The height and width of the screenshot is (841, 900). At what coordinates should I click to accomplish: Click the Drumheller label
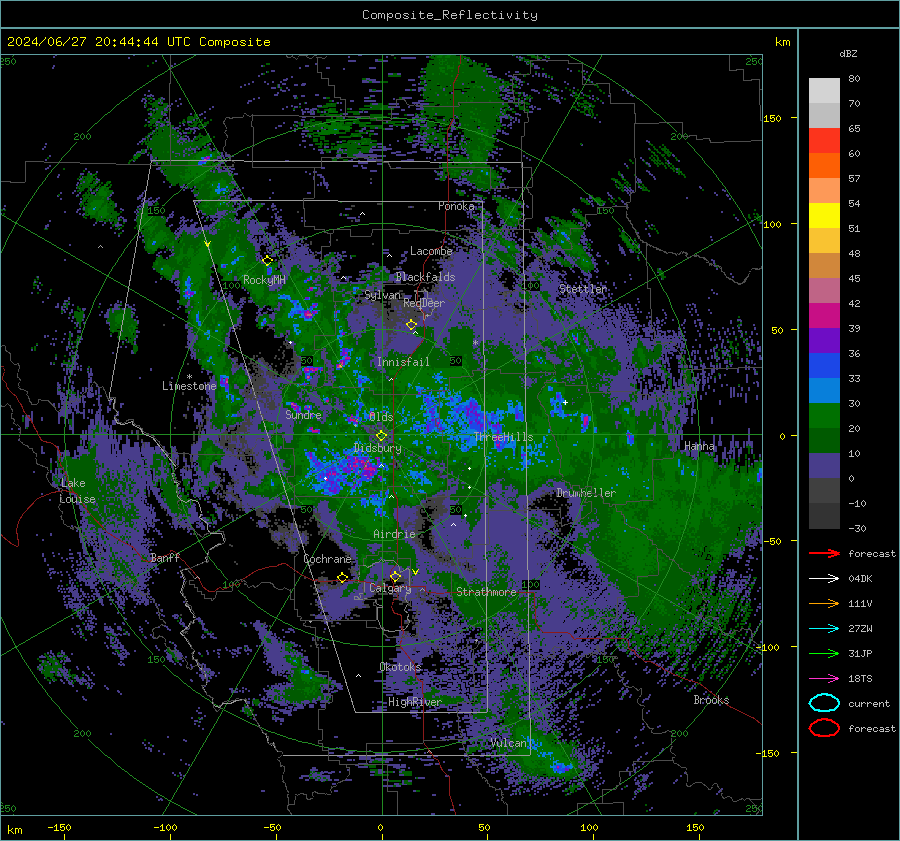585,493
